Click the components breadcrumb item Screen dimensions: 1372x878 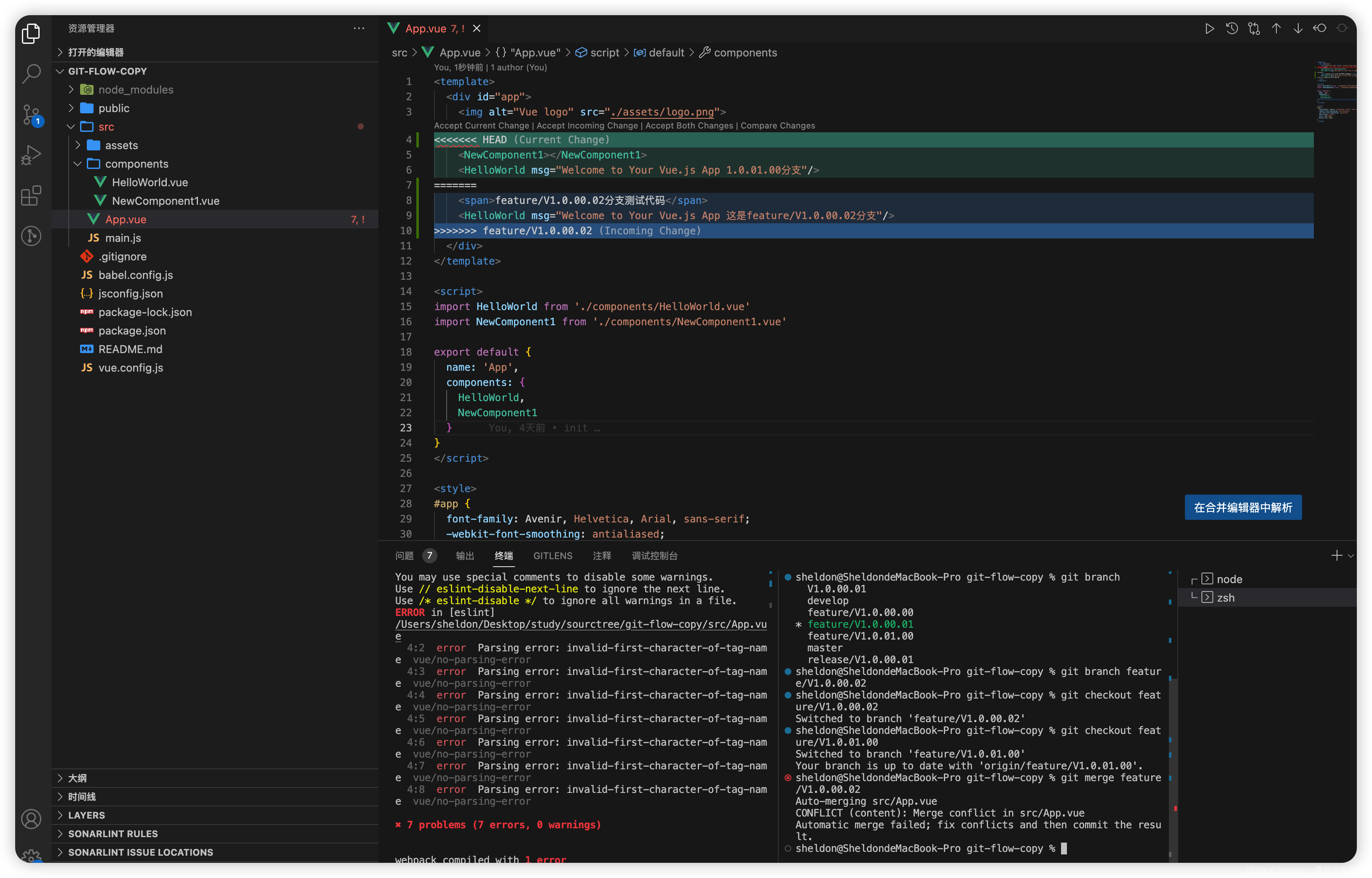tap(738, 52)
